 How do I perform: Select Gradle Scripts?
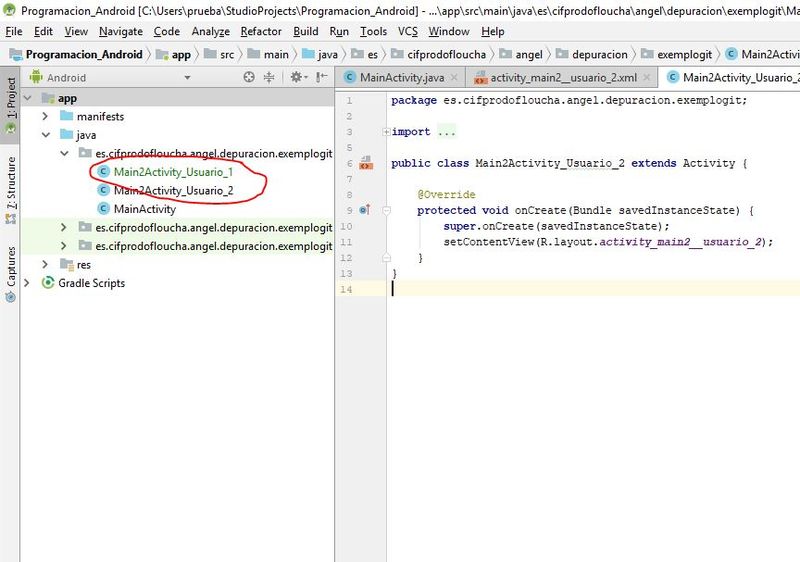point(91,283)
